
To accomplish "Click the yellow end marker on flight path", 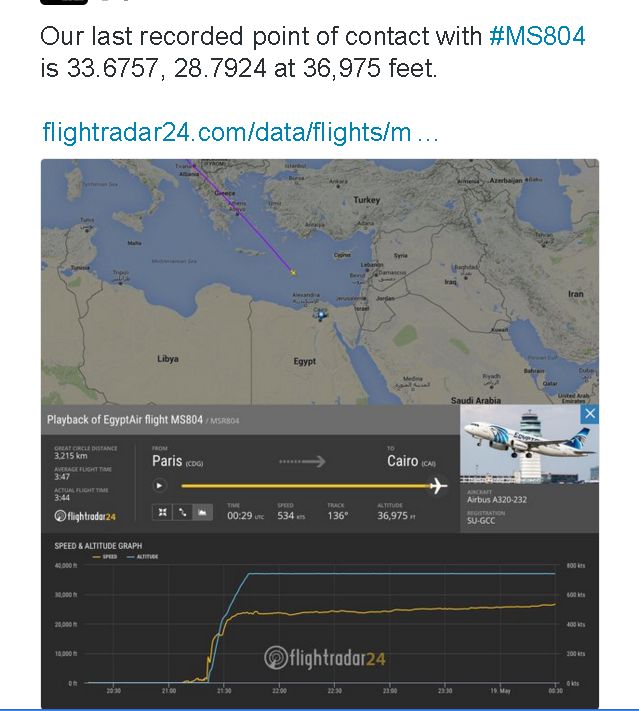I will [x=293, y=272].
